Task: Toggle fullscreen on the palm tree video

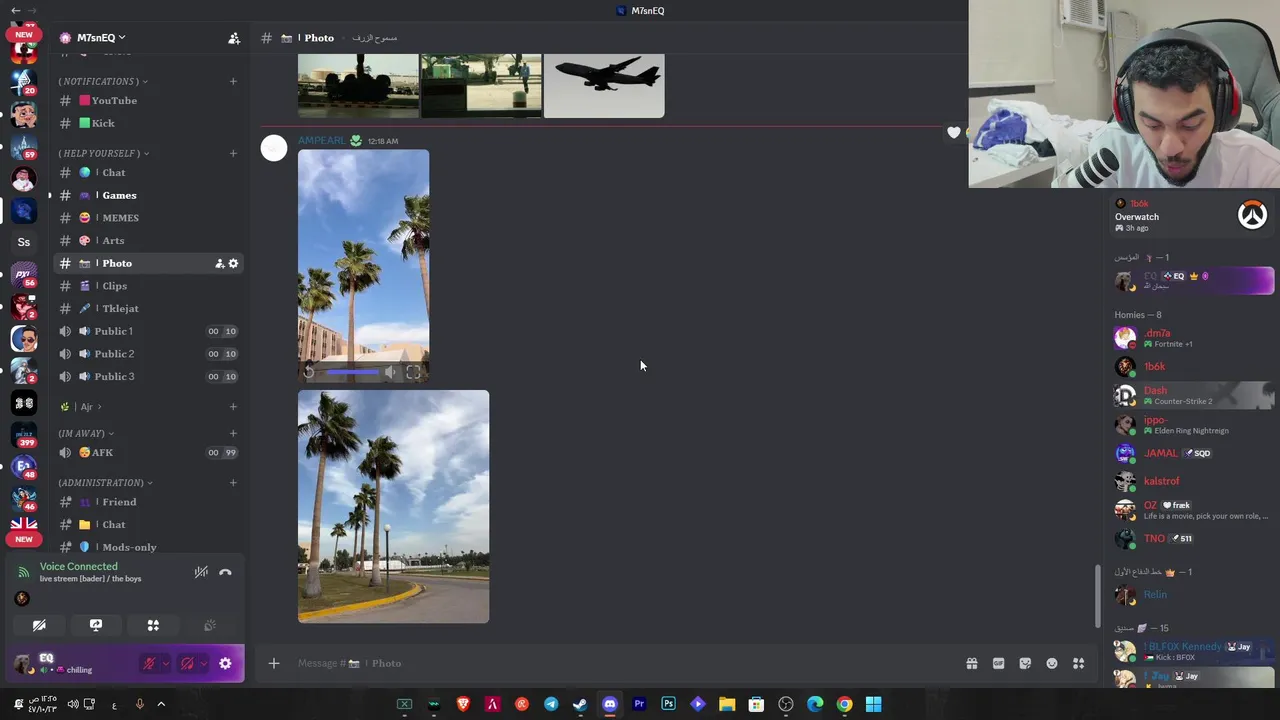Action: [413, 372]
